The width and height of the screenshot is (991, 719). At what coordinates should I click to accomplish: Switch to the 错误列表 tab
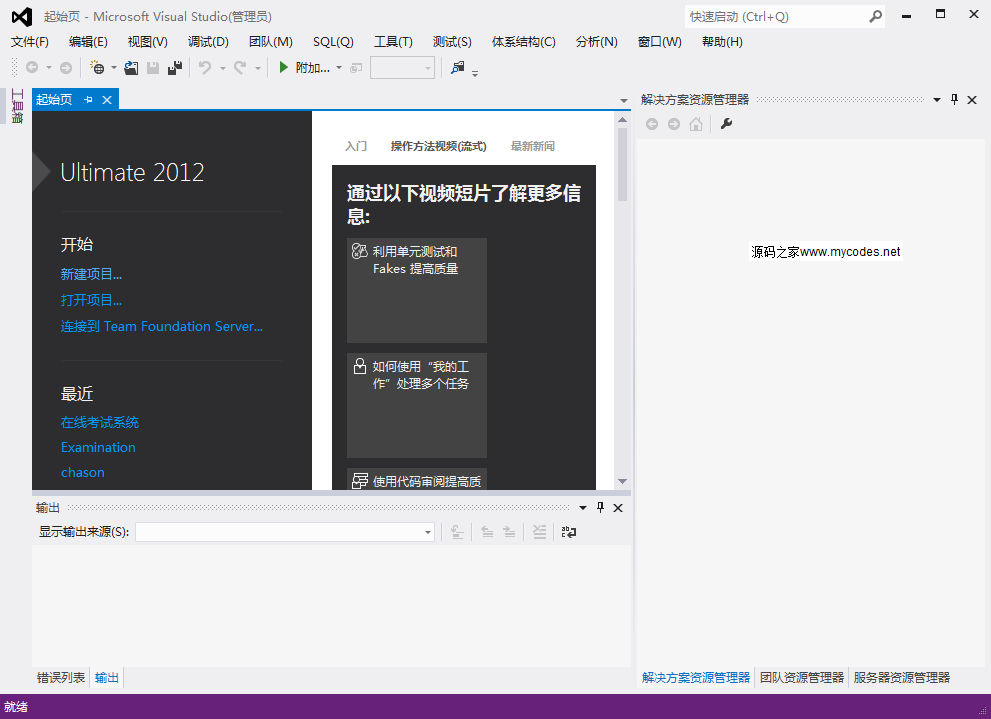pyautogui.click(x=61, y=678)
